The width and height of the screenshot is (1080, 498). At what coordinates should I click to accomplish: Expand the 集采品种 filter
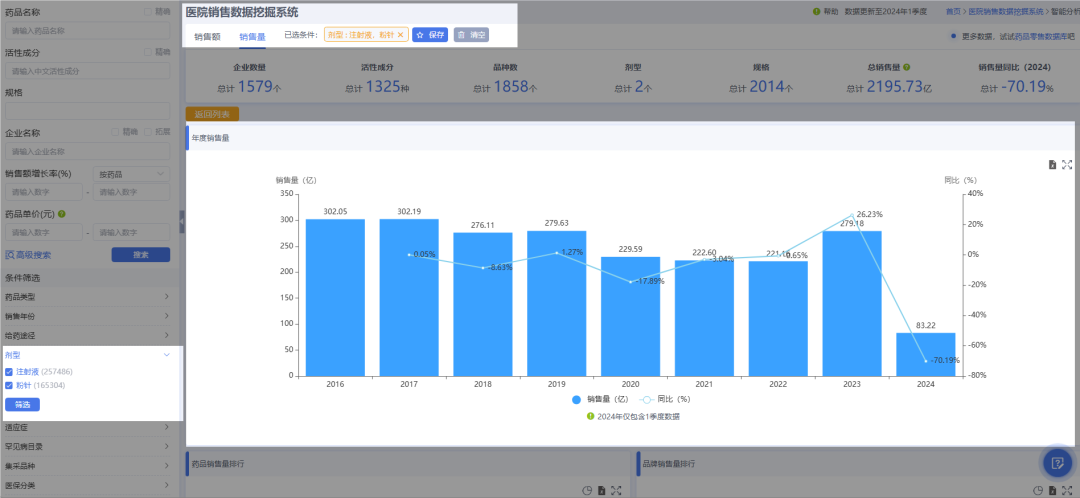tap(87, 466)
